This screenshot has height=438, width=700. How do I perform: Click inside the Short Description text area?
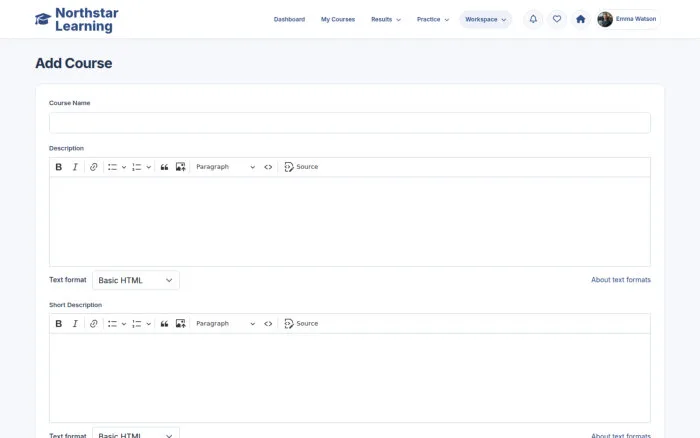tap(350, 378)
